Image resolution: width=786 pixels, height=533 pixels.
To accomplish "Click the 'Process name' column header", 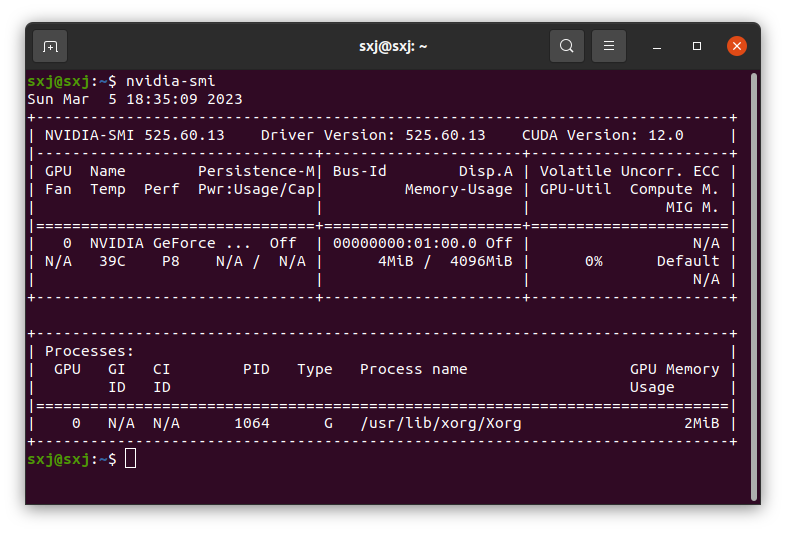I will [x=414, y=370].
